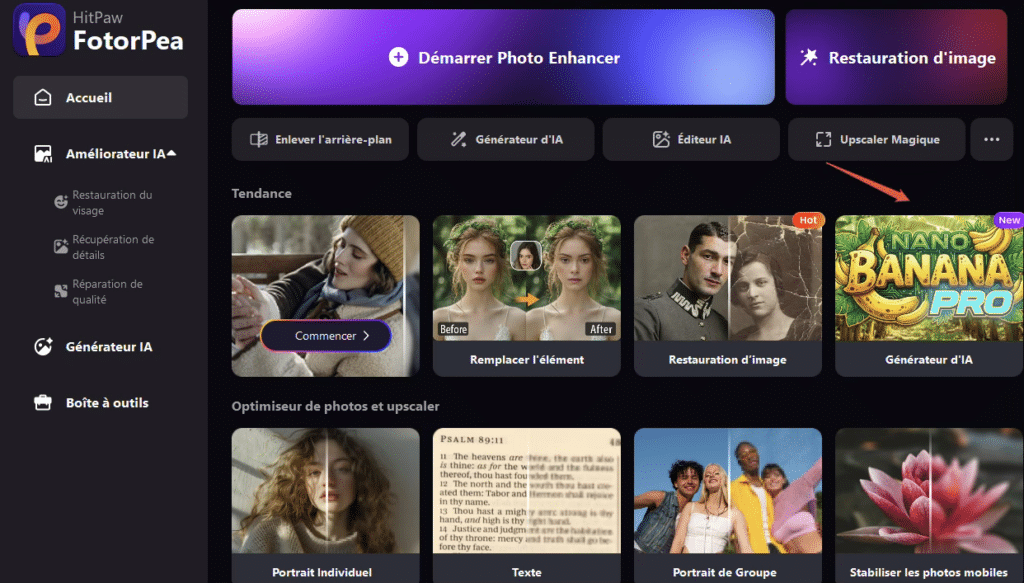The width and height of the screenshot is (1024, 583).
Task: Open the Upscaler Magique tool
Action: tap(876, 140)
